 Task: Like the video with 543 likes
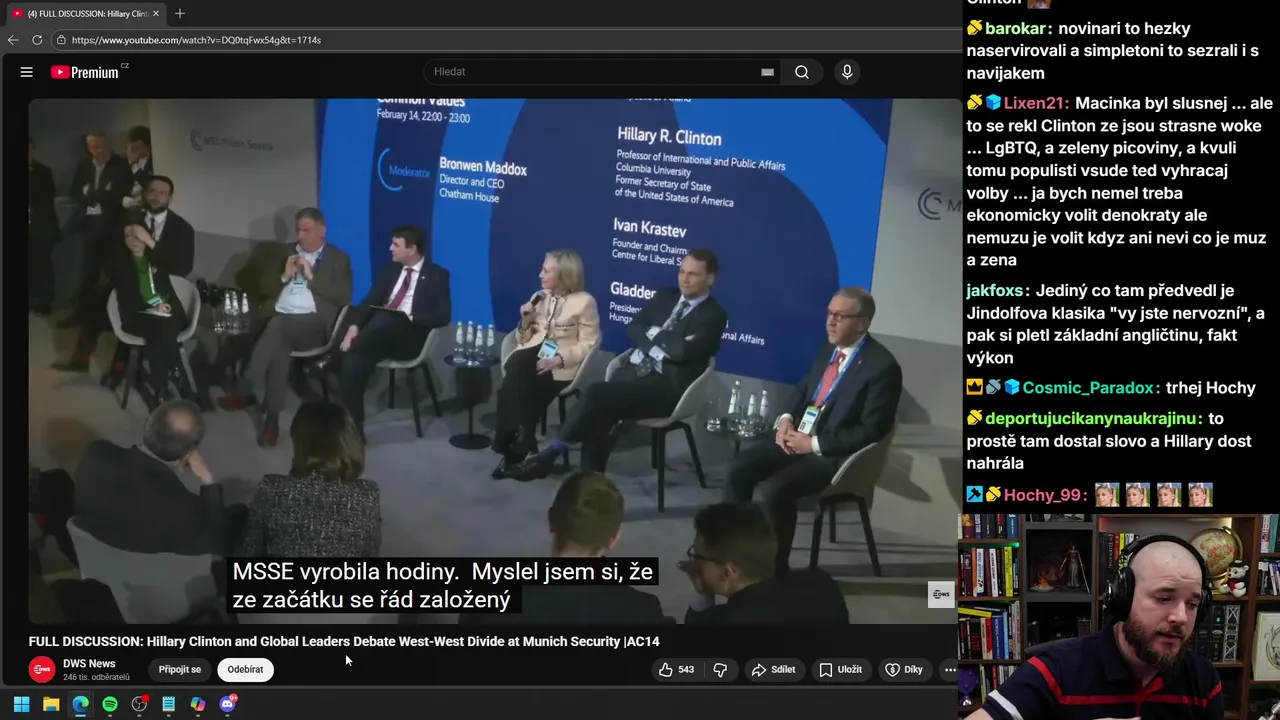[x=677, y=670]
